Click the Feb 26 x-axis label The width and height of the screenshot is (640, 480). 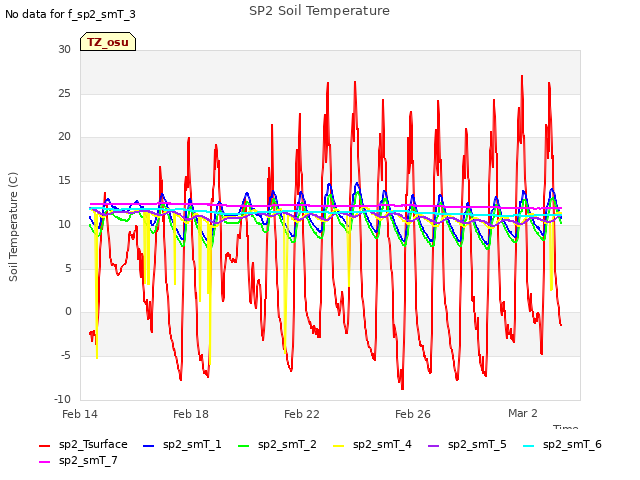(413, 414)
